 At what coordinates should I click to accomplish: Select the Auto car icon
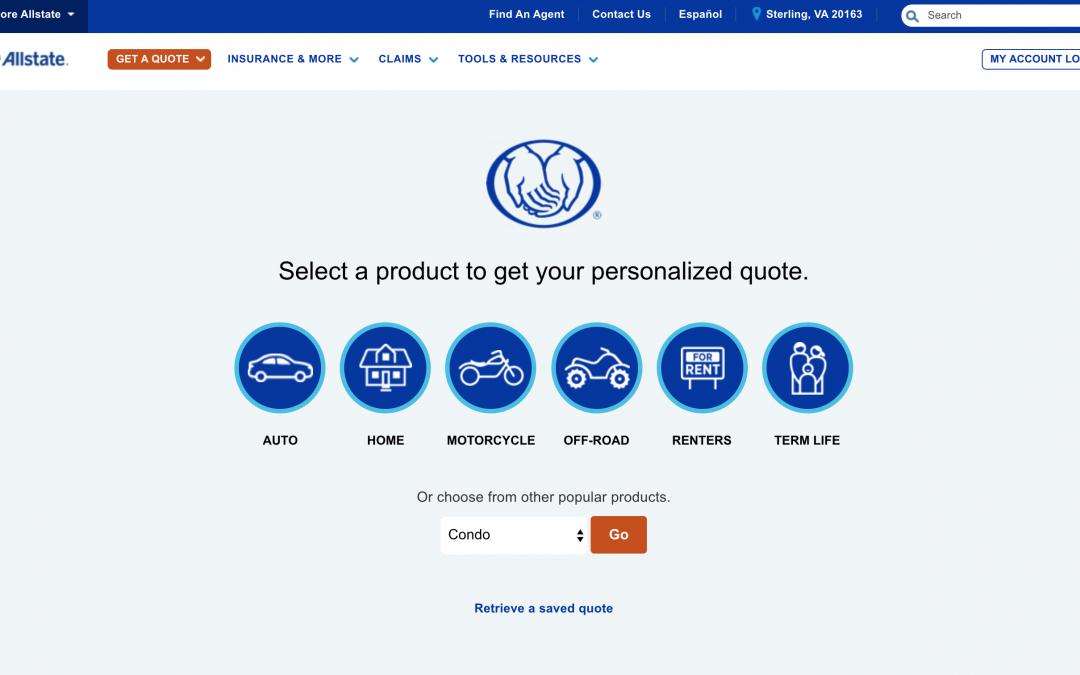click(x=280, y=368)
